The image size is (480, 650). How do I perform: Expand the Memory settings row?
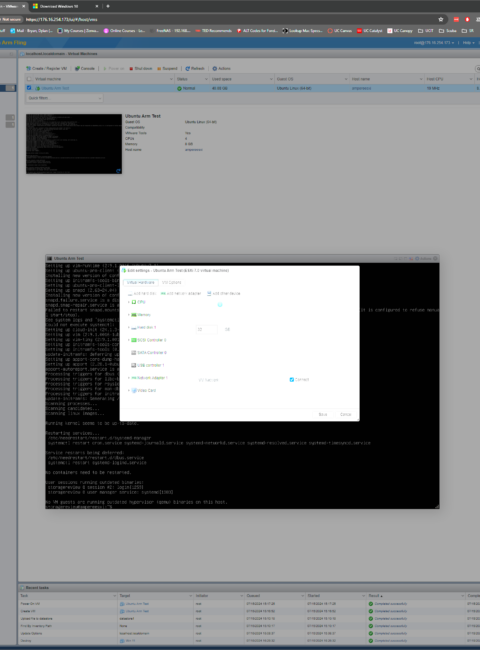128,315
